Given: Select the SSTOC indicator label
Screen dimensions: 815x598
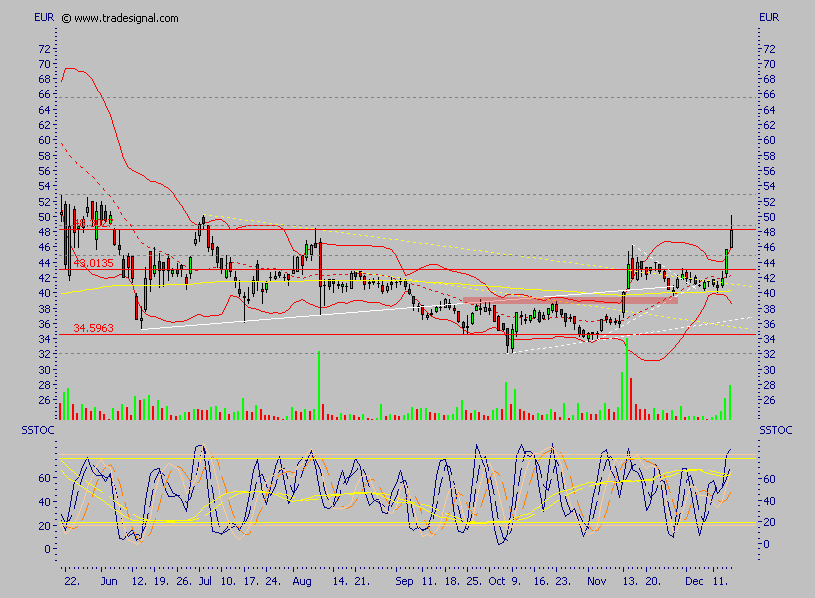Looking at the screenshot, I should (x=38, y=430).
